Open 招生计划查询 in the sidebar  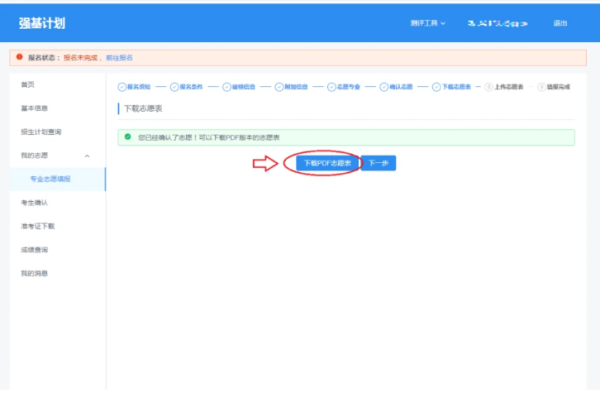(41, 132)
